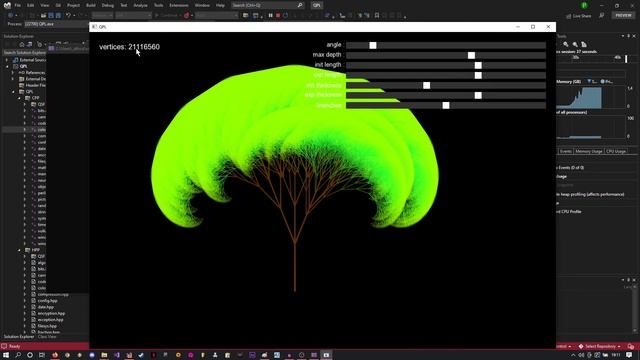Open Task View from taskbar
Screen dimensions: 640x360
click(42, 355)
